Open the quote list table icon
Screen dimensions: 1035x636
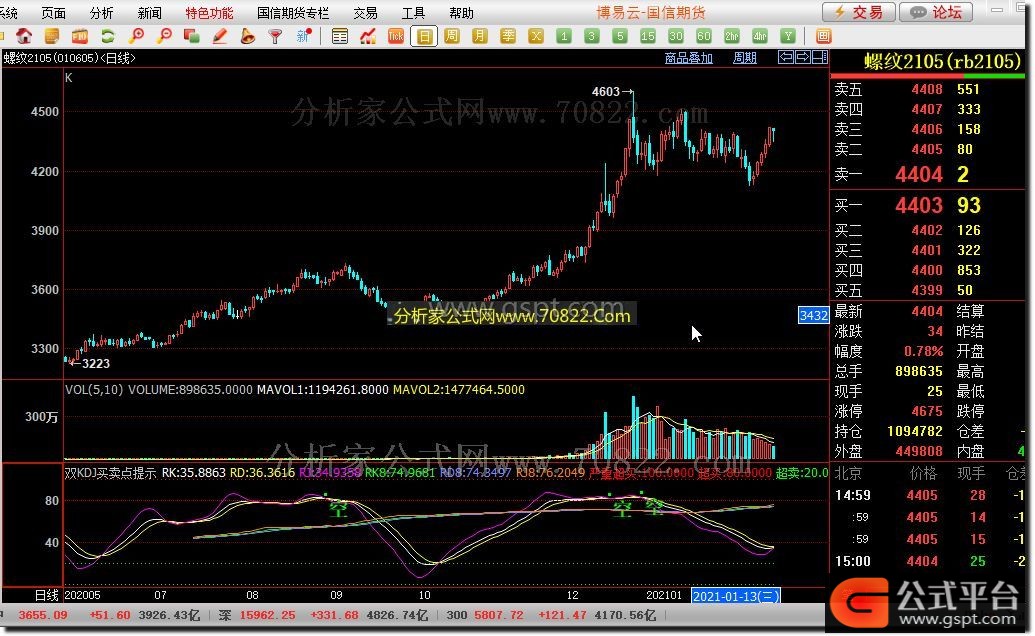[340, 36]
